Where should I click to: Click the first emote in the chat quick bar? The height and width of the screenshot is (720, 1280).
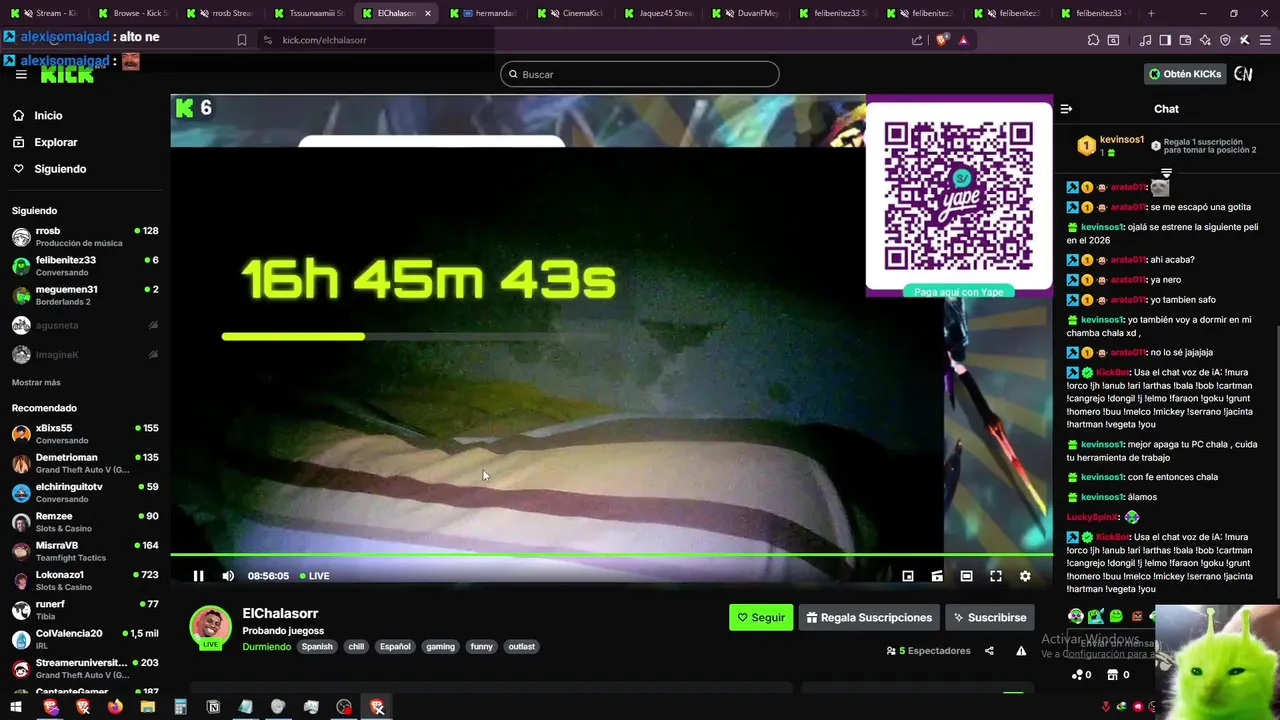pyautogui.click(x=1076, y=616)
